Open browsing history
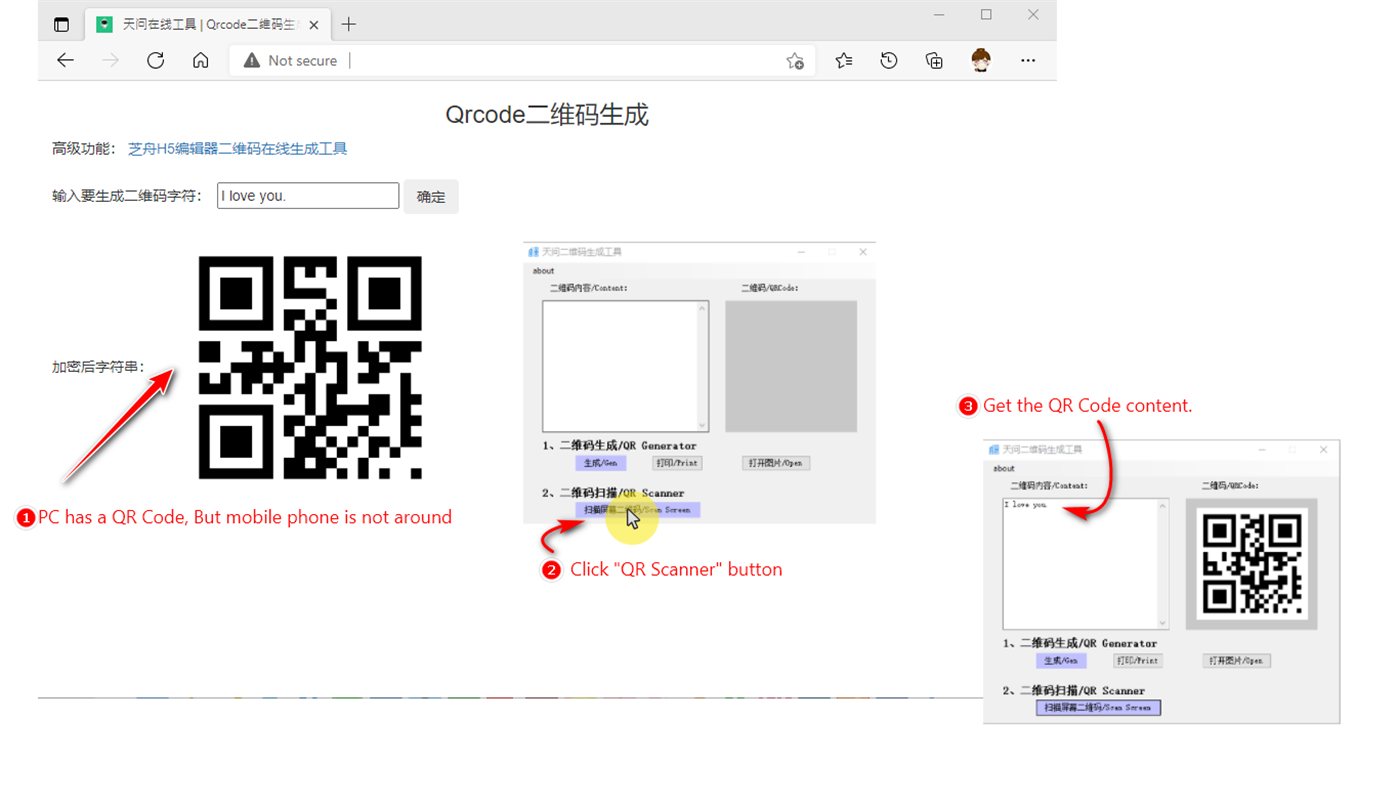 coord(888,60)
